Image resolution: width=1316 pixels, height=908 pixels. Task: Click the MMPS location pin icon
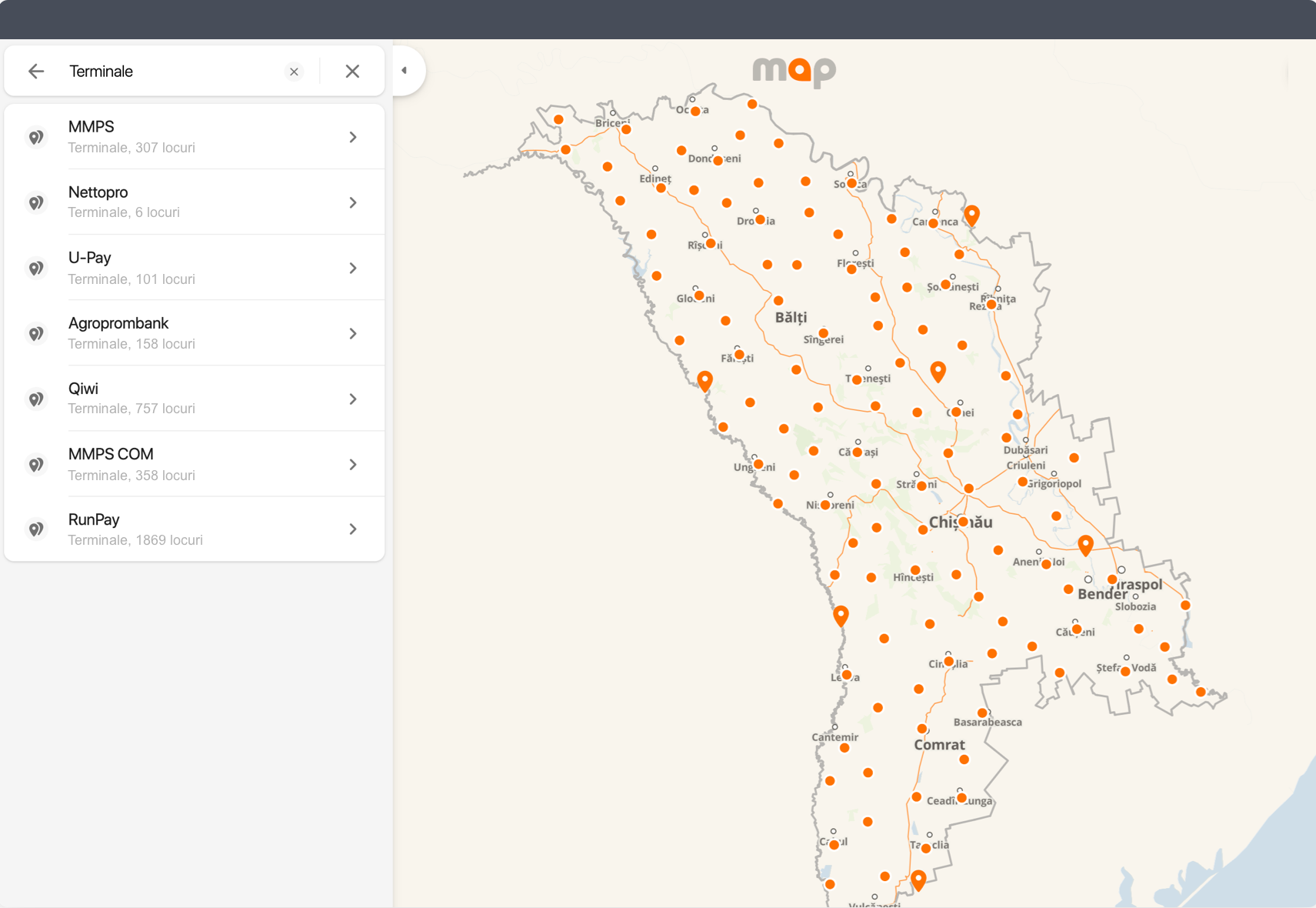(x=36, y=138)
